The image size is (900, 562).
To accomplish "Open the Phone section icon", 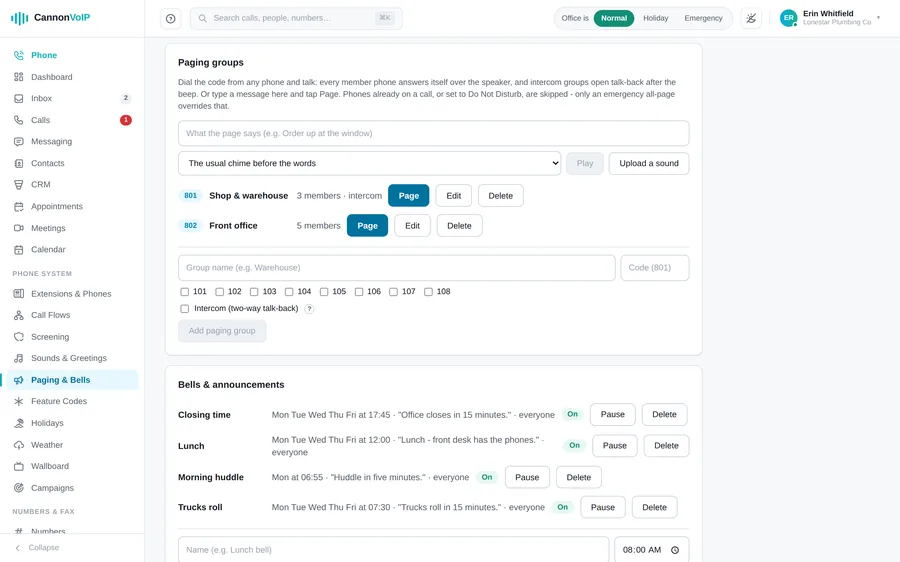I will pyautogui.click(x=19, y=55).
